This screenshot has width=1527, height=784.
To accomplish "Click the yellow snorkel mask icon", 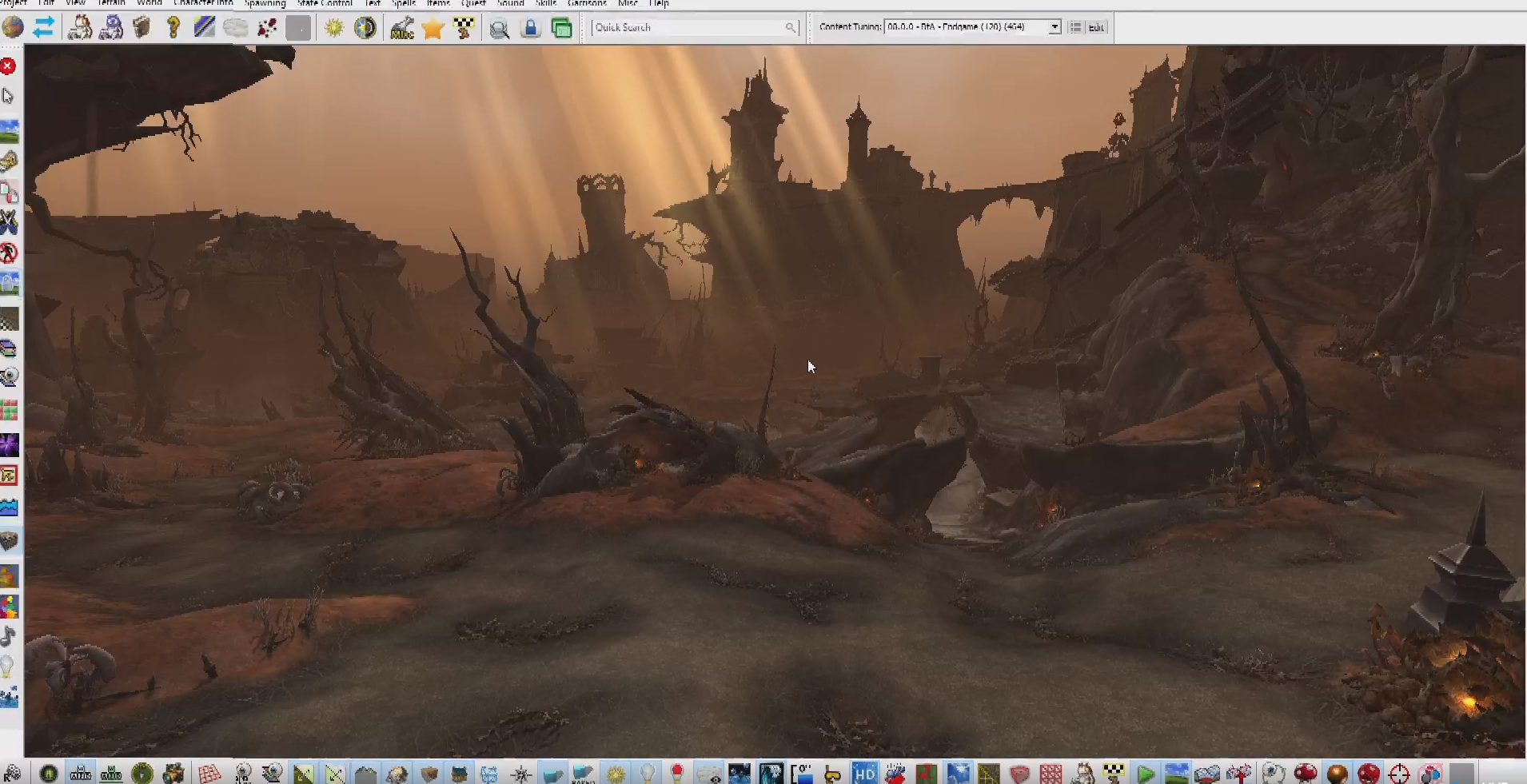I will tap(832, 774).
